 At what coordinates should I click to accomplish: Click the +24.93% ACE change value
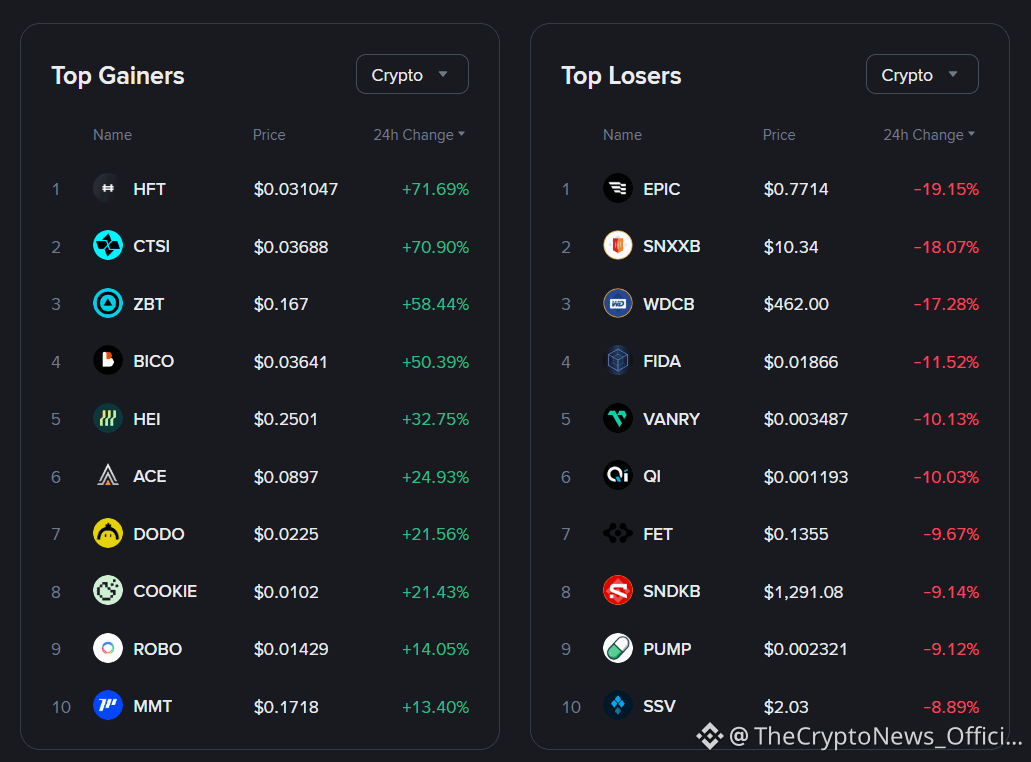(435, 477)
